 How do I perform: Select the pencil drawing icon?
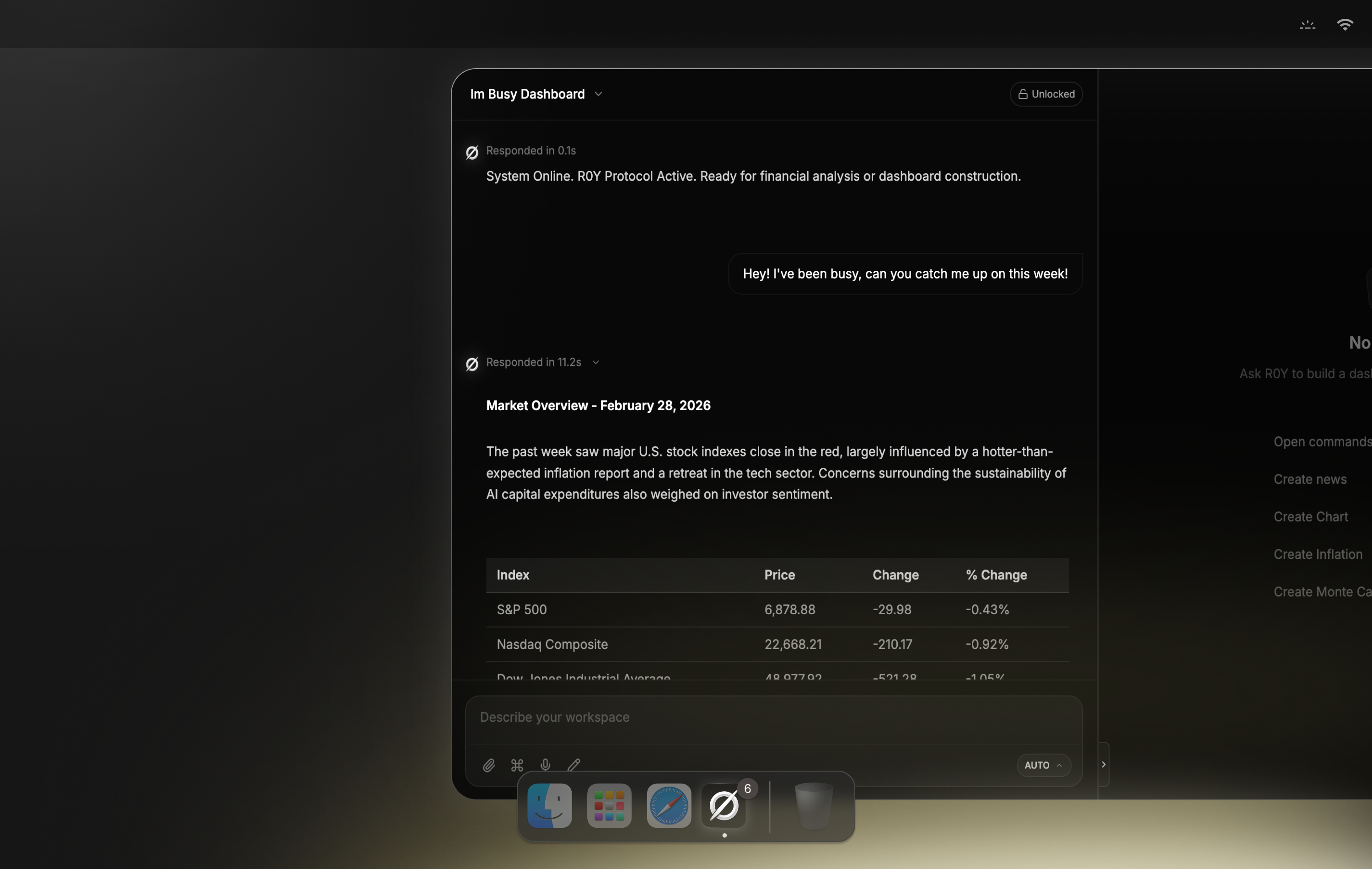(574, 765)
